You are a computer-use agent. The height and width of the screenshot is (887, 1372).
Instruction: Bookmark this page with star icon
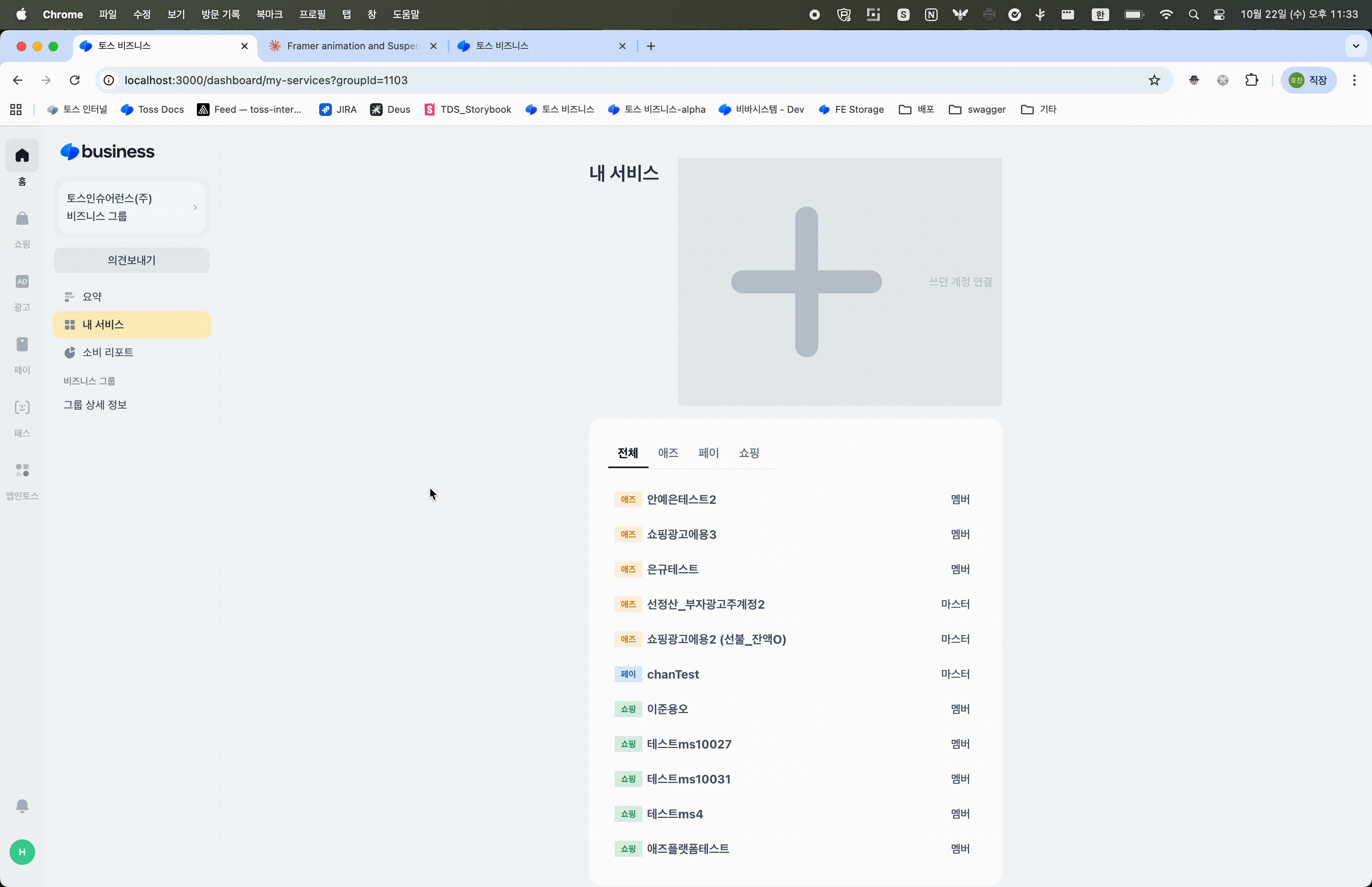coord(1154,80)
